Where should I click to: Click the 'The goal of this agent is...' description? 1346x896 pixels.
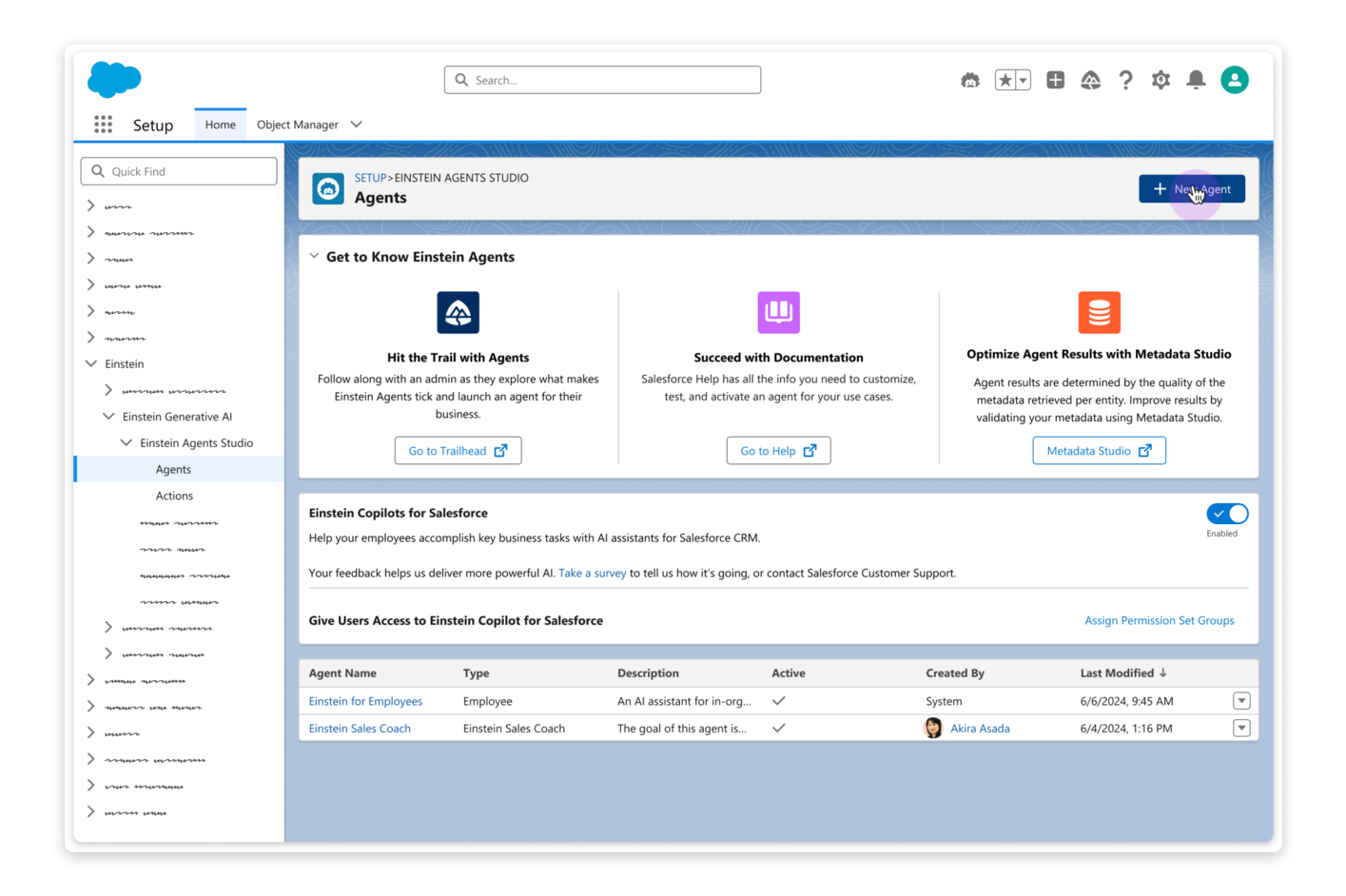point(681,729)
